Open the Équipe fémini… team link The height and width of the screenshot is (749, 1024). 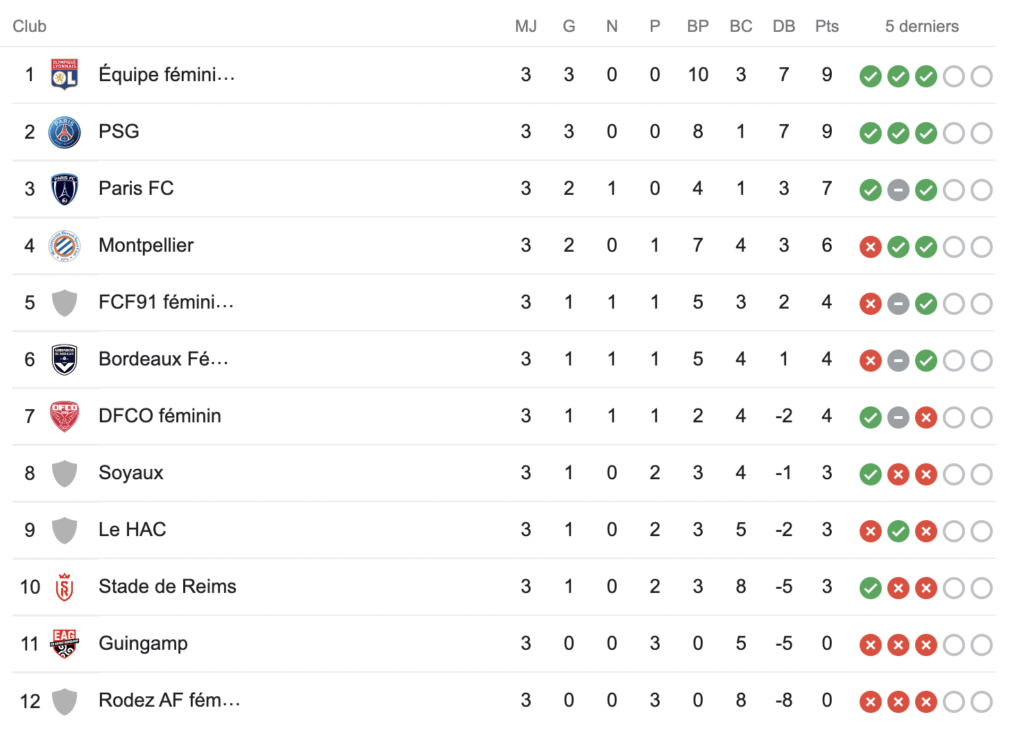pyautogui.click(x=167, y=74)
